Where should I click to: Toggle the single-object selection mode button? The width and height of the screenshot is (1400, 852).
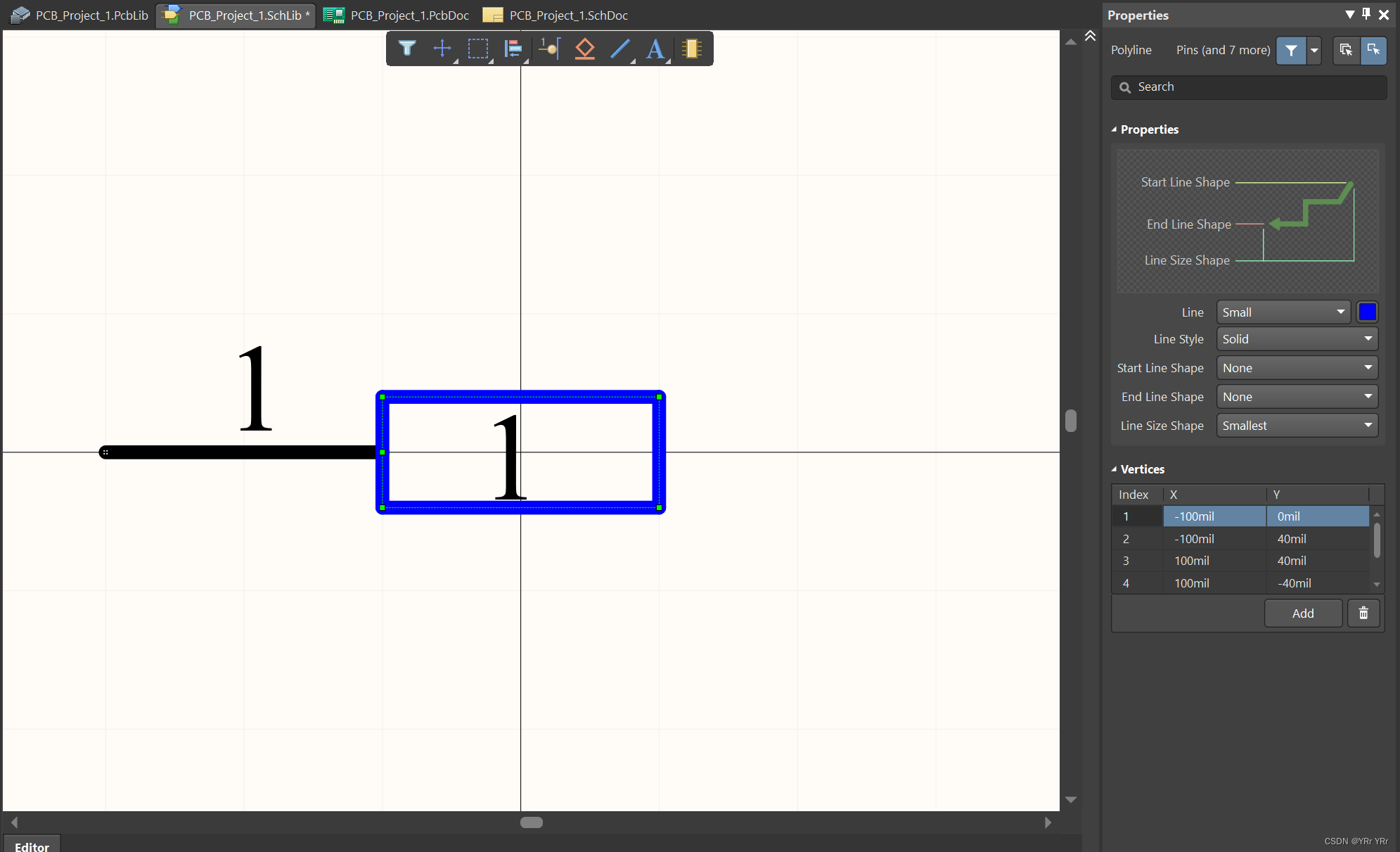point(1373,51)
